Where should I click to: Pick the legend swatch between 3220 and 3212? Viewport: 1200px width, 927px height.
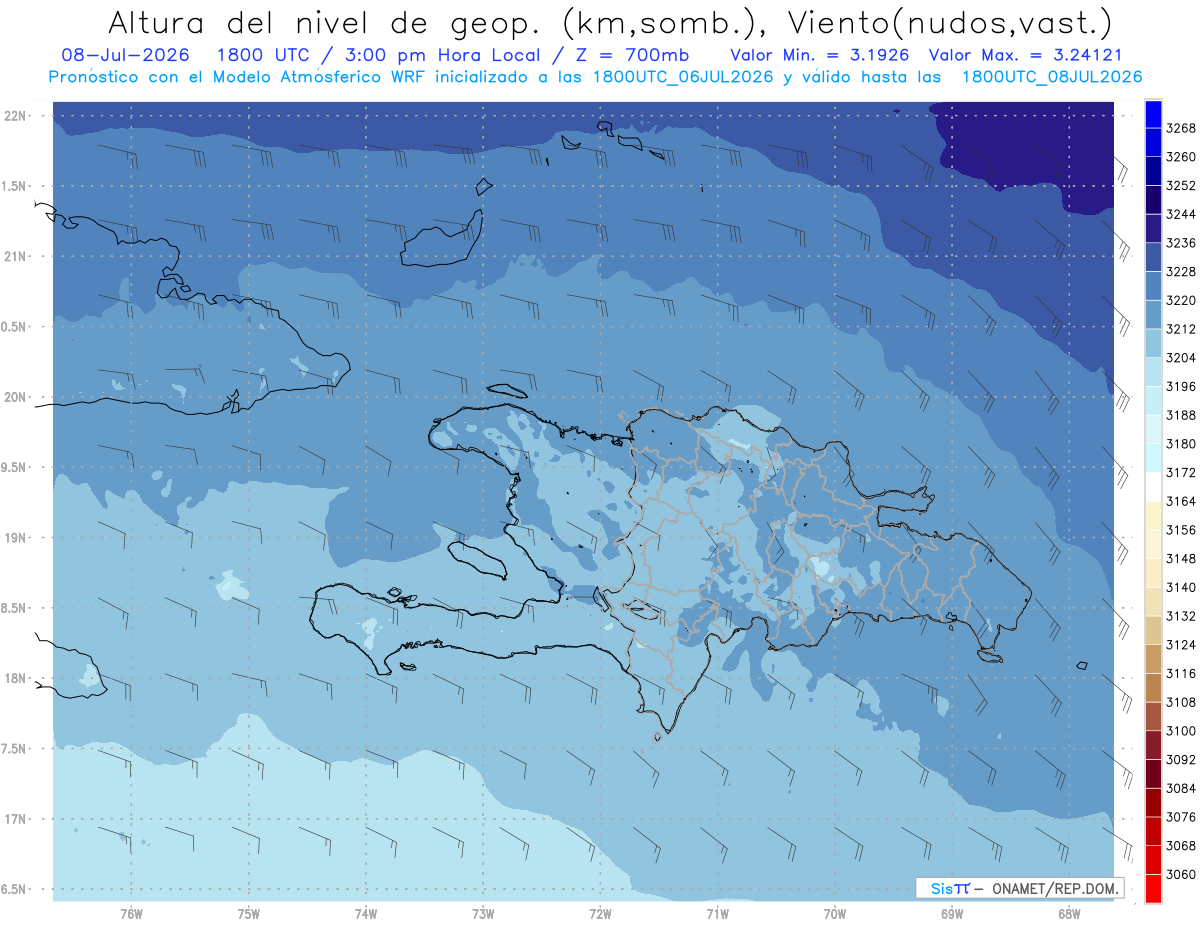(1153, 315)
